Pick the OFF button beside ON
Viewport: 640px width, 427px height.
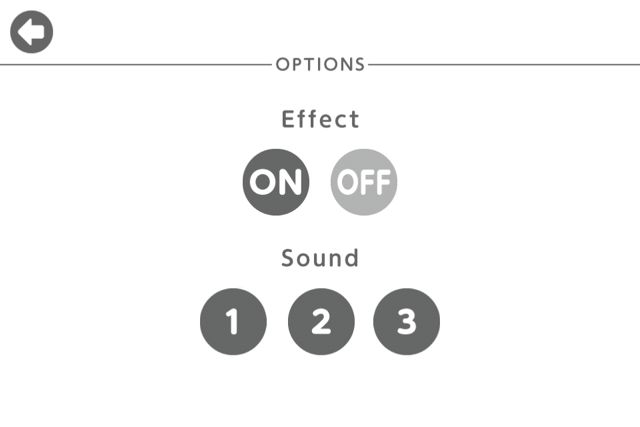[x=364, y=182]
